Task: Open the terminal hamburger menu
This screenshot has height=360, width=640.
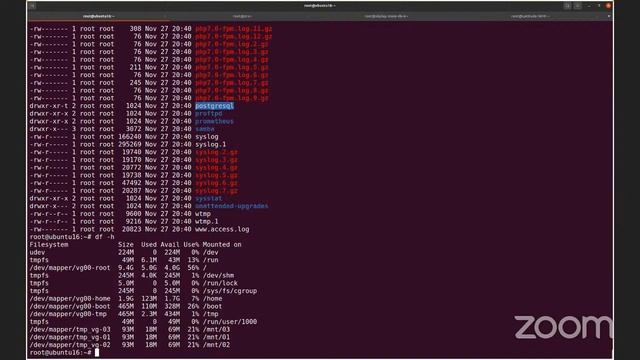Action: tap(578, 6)
